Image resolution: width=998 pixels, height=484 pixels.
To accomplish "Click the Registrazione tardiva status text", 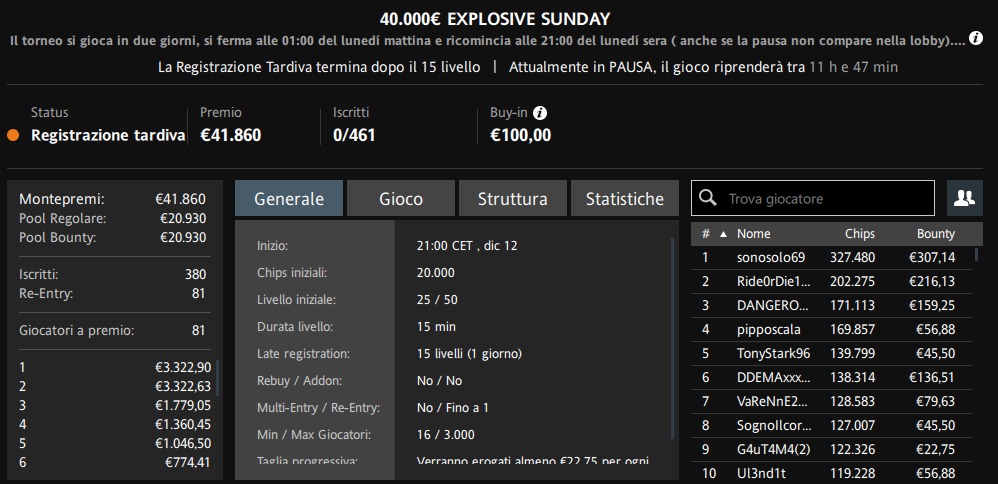I will pyautogui.click(x=108, y=136).
